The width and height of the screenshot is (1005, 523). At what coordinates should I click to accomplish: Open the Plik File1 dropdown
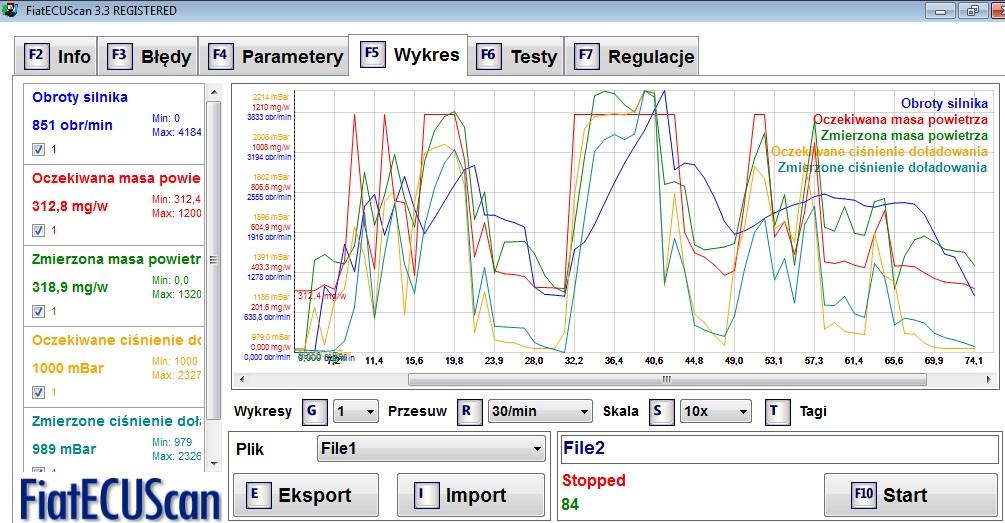pos(431,449)
